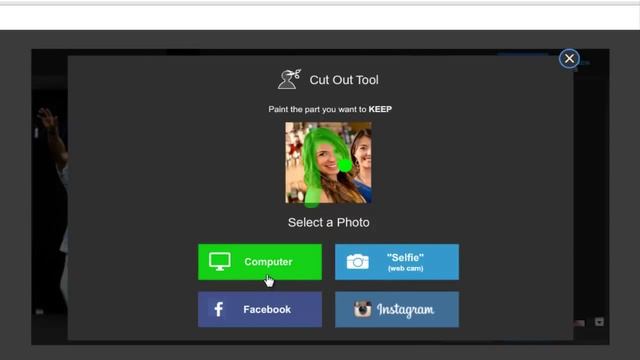The width and height of the screenshot is (640, 360).
Task: Choose the Instagram photo source button
Action: [397, 309]
